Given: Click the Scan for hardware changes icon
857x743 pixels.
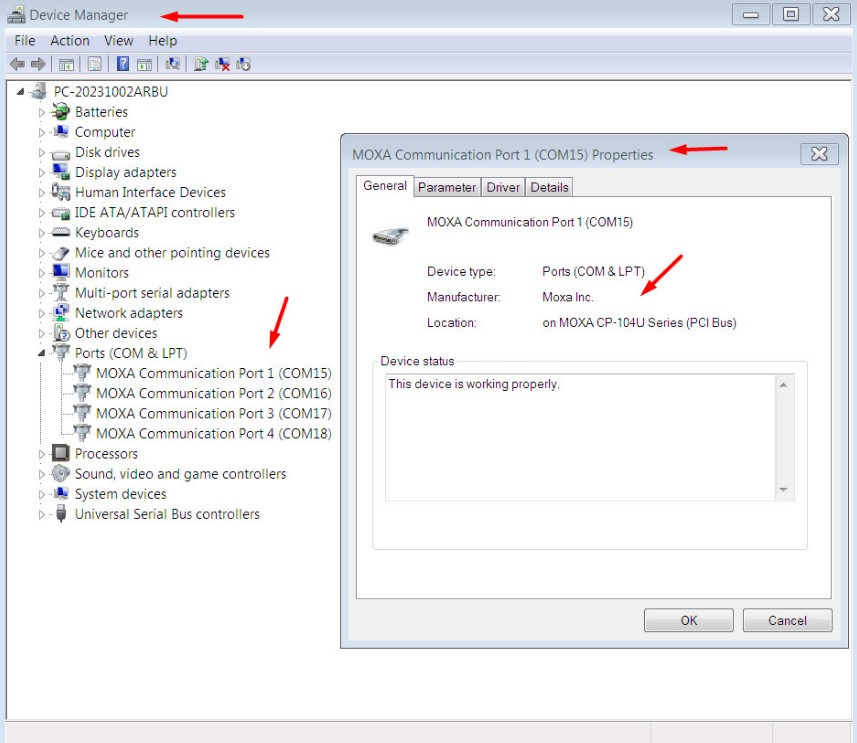Looking at the screenshot, I should pyautogui.click(x=173, y=64).
